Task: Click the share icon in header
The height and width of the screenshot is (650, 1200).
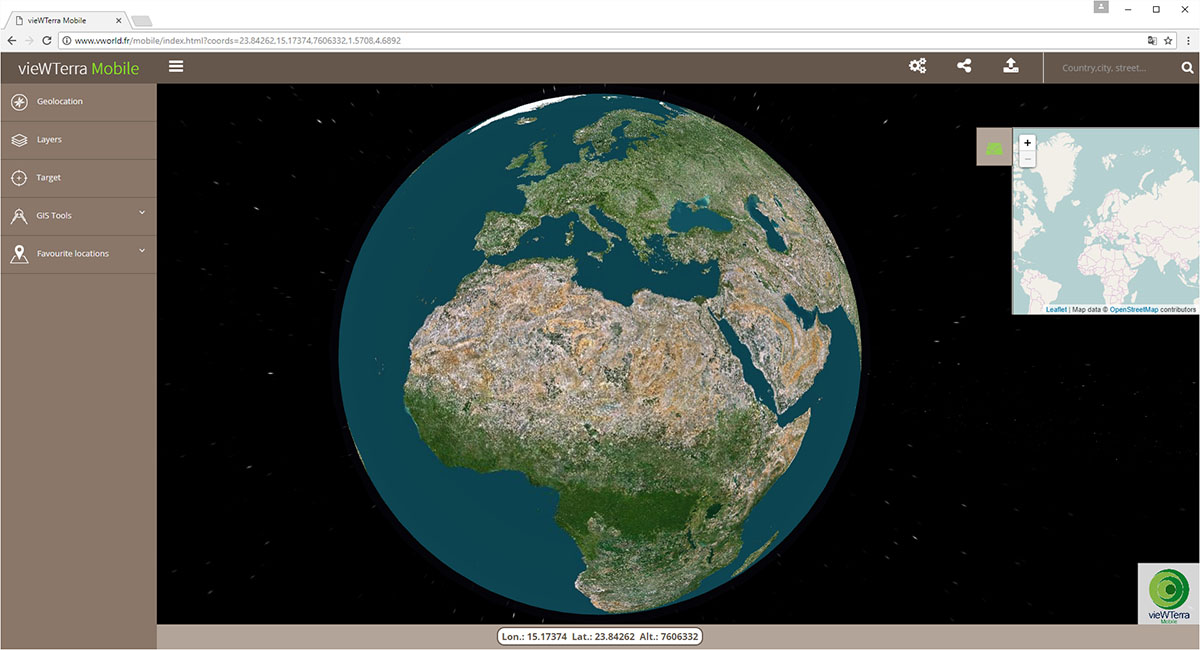Action: [x=964, y=66]
